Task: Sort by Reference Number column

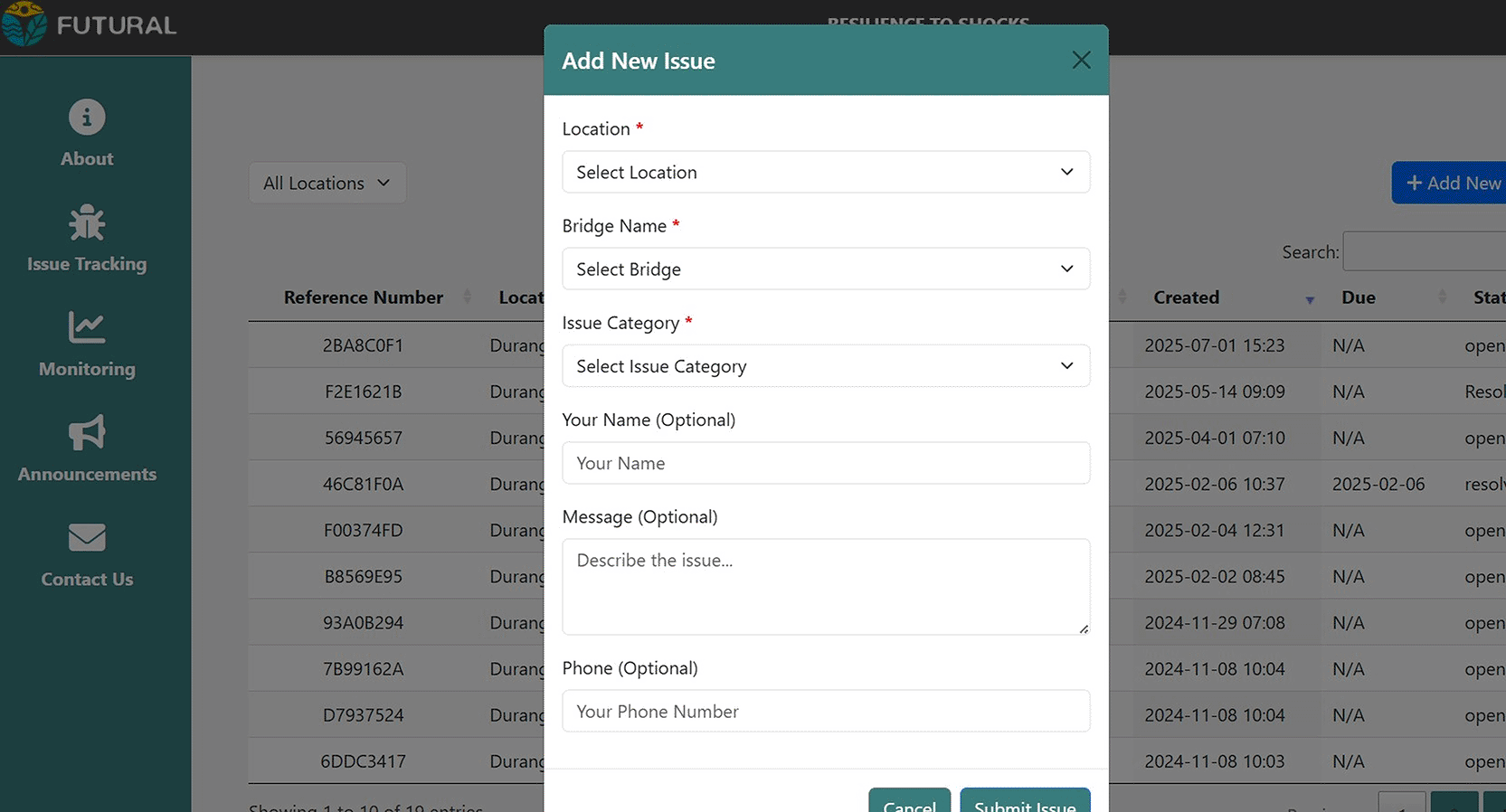Action: [x=364, y=297]
